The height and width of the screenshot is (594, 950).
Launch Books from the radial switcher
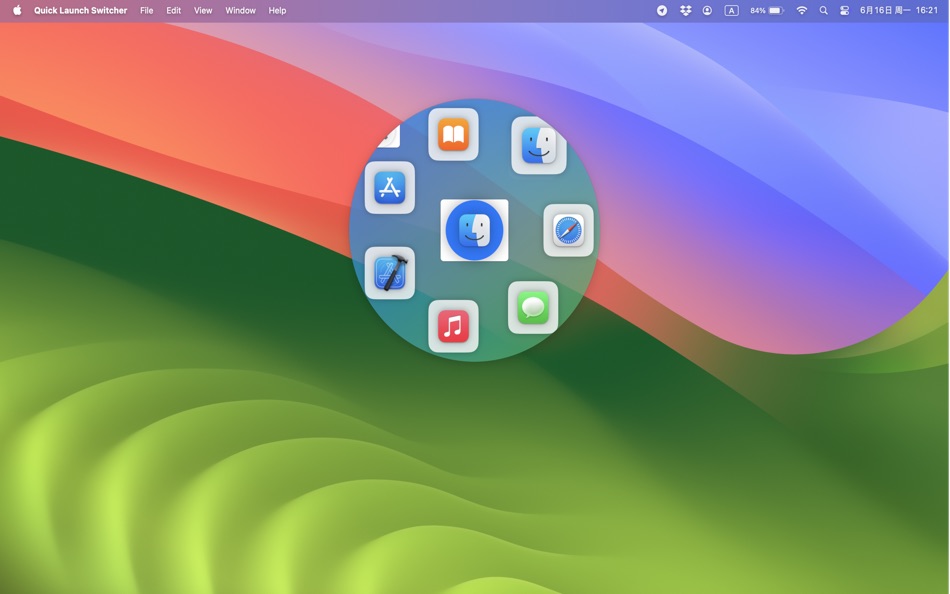tap(453, 135)
